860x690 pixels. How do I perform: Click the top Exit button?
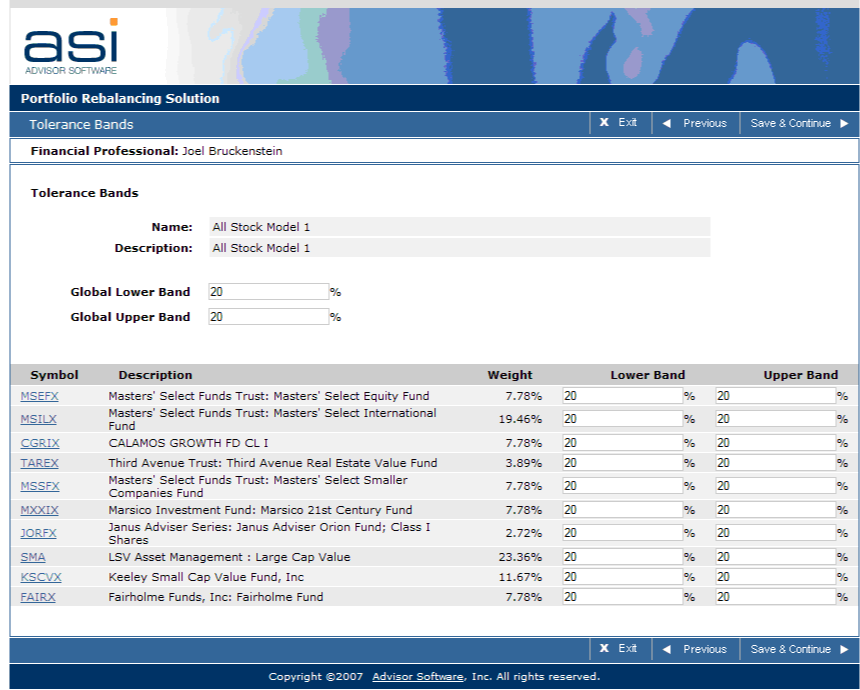619,123
